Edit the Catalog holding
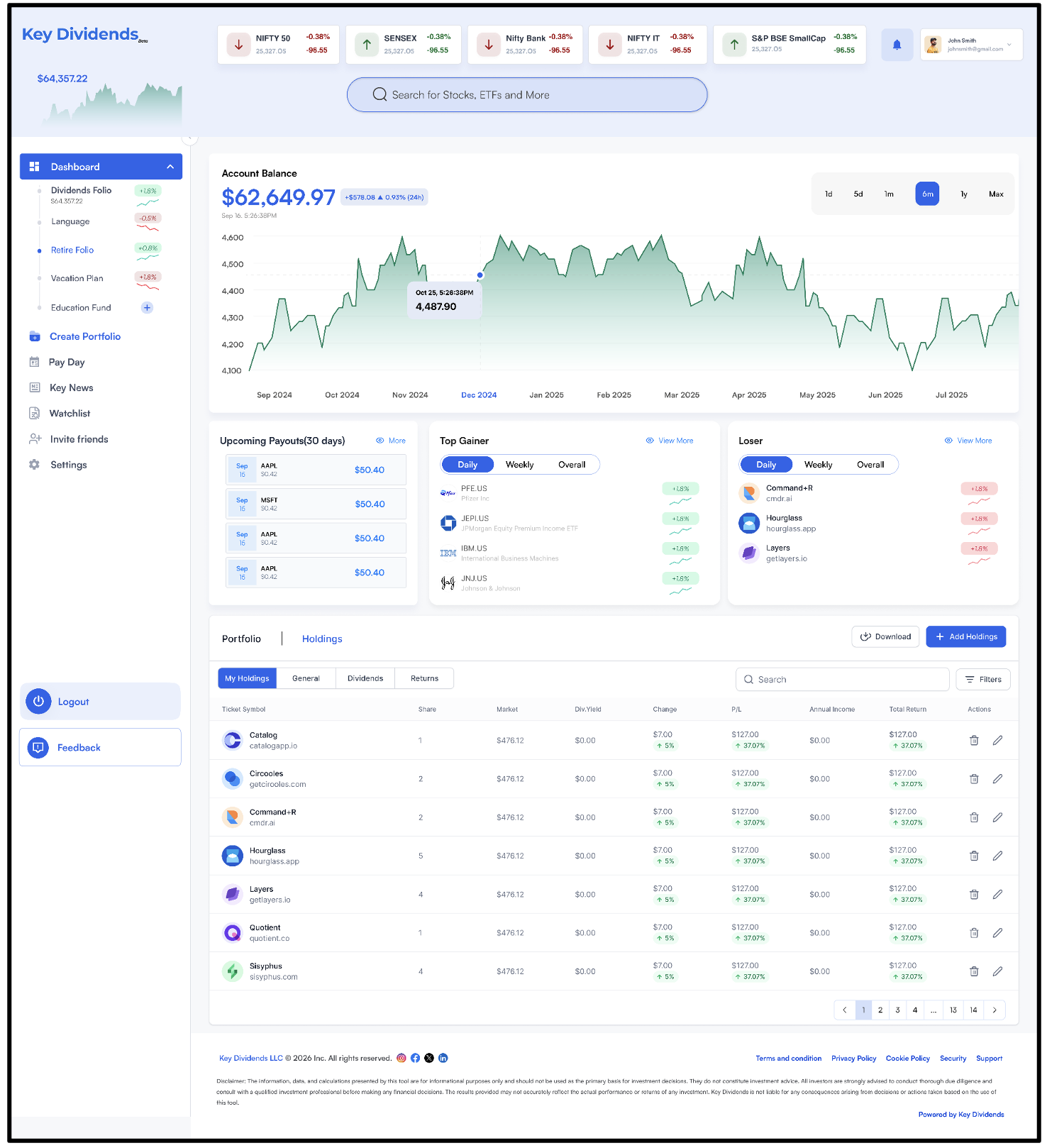The width and height of the screenshot is (1047, 1148). (997, 740)
